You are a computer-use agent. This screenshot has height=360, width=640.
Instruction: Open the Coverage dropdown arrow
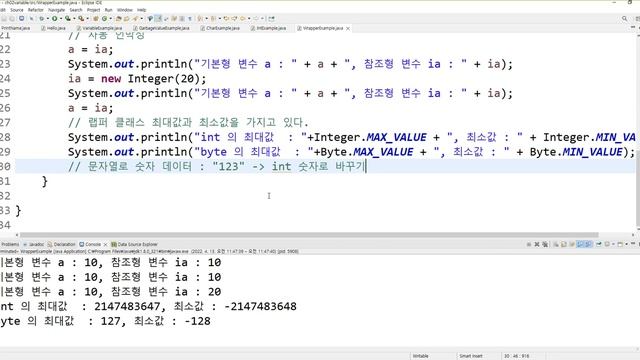coord(74,18)
